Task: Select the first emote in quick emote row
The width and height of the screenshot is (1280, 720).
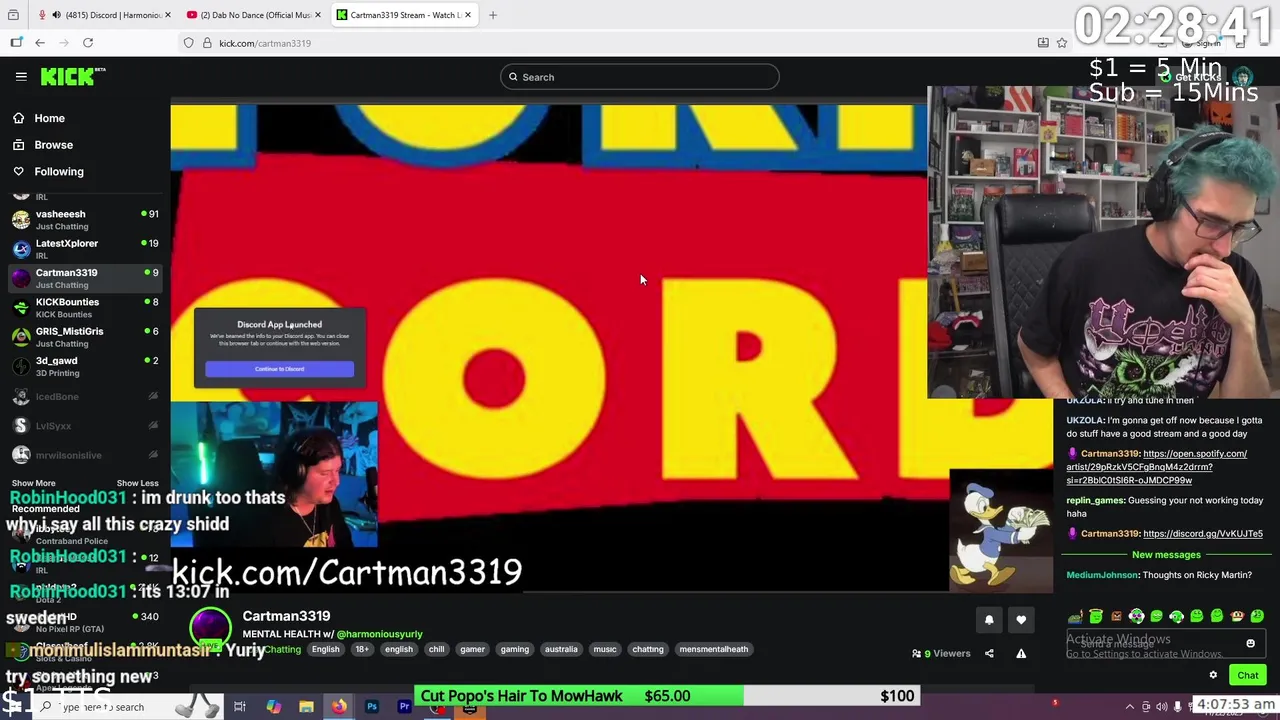Action: (x=1076, y=617)
